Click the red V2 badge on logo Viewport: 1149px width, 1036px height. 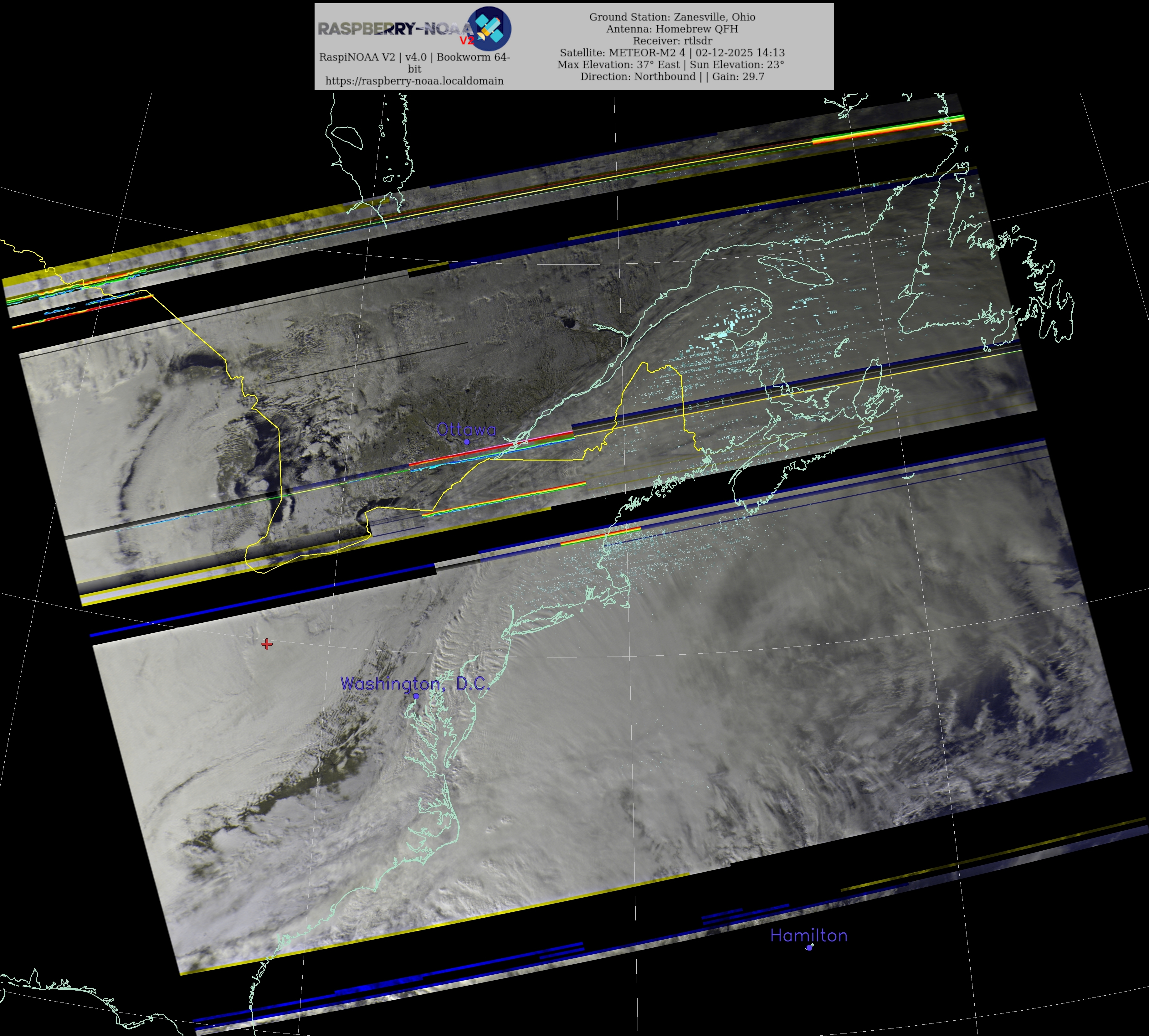tap(467, 40)
